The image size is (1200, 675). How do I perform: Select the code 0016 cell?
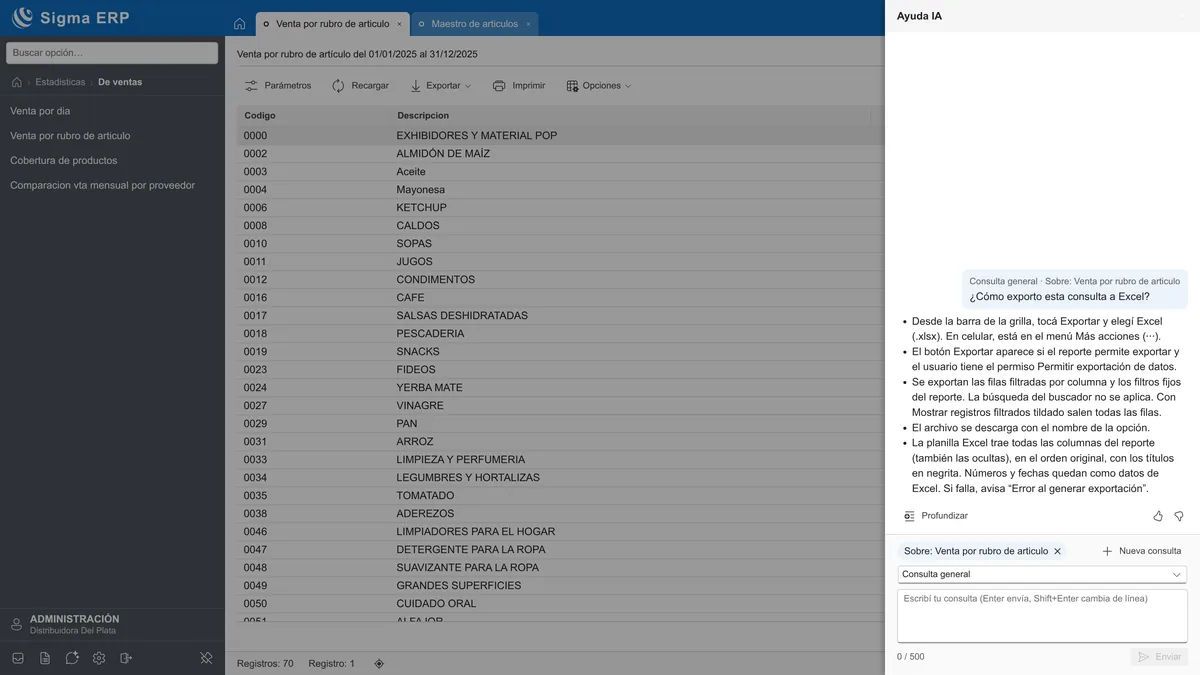[x=313, y=297]
